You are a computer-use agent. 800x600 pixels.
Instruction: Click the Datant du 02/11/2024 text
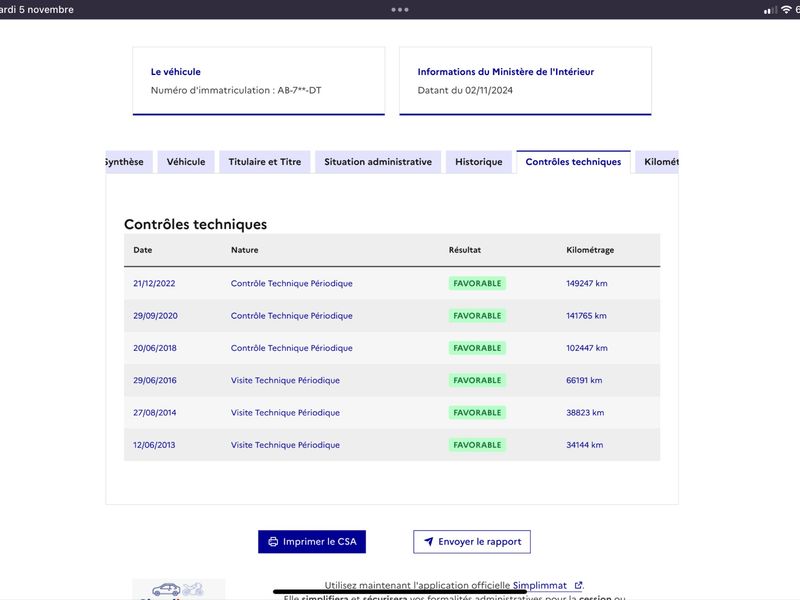[x=465, y=90]
